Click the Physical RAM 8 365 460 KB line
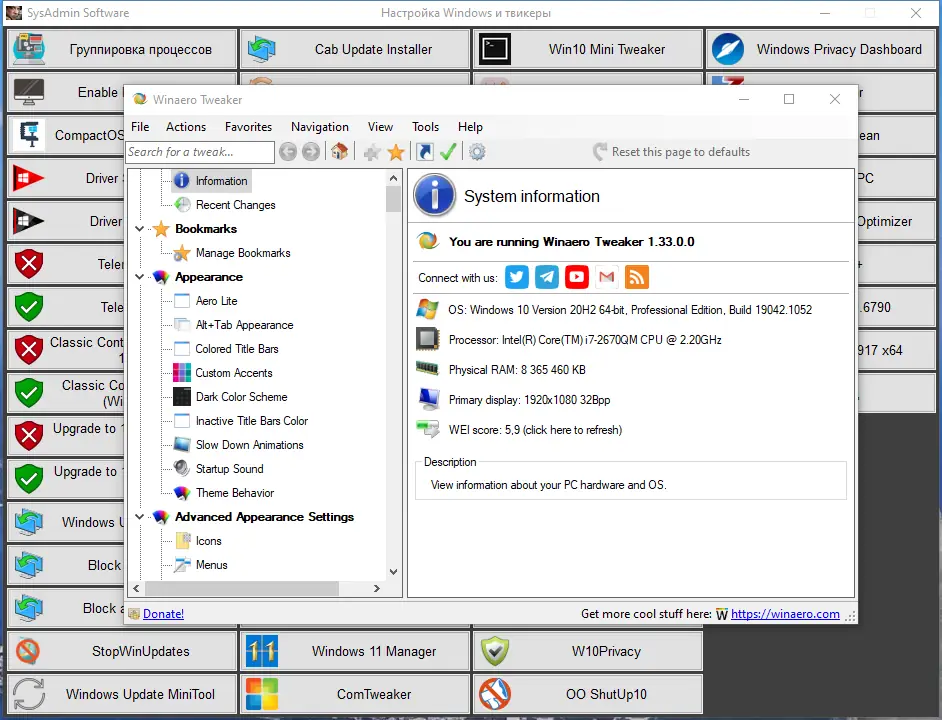 pos(517,370)
